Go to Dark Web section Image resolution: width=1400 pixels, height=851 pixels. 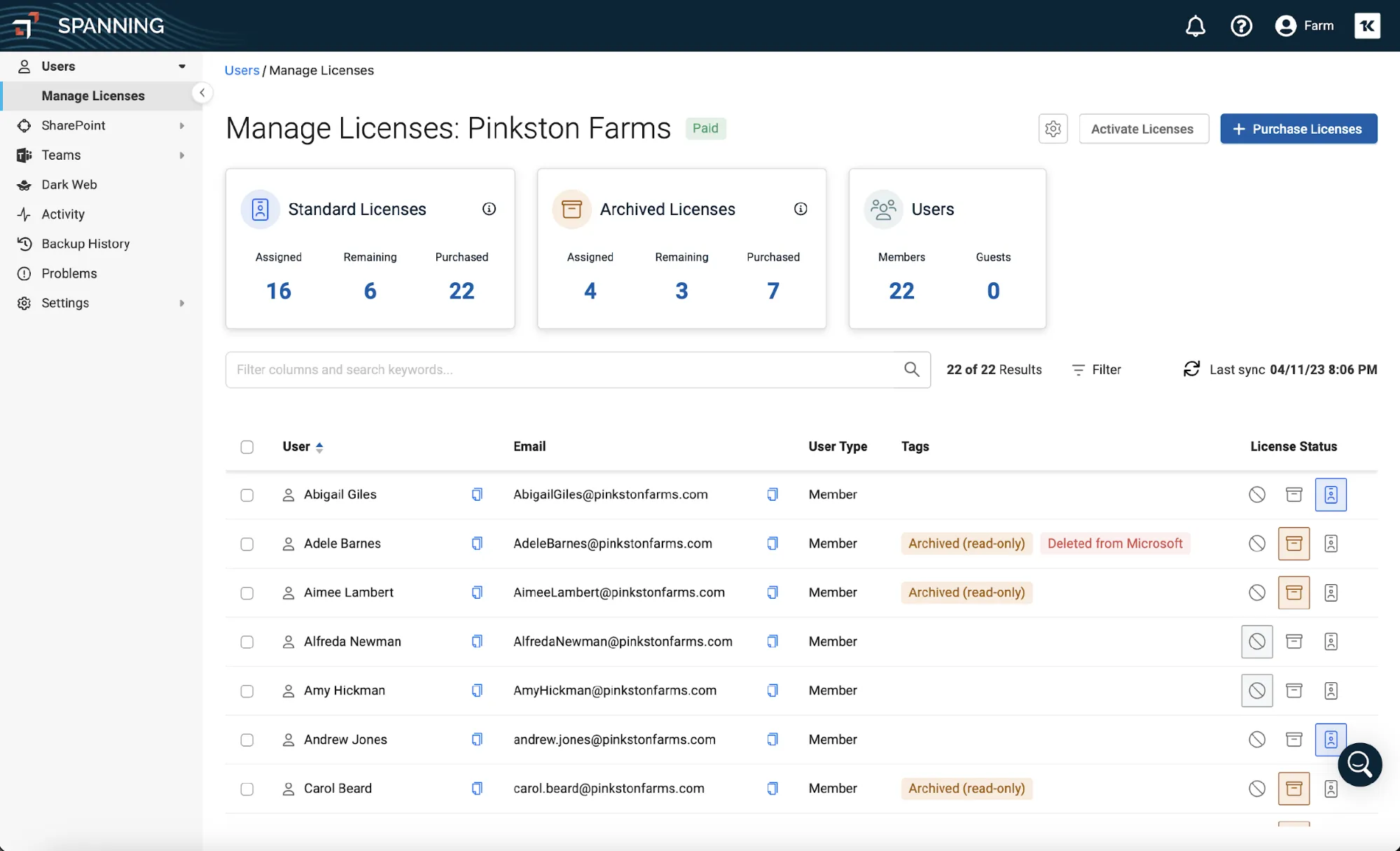[69, 185]
